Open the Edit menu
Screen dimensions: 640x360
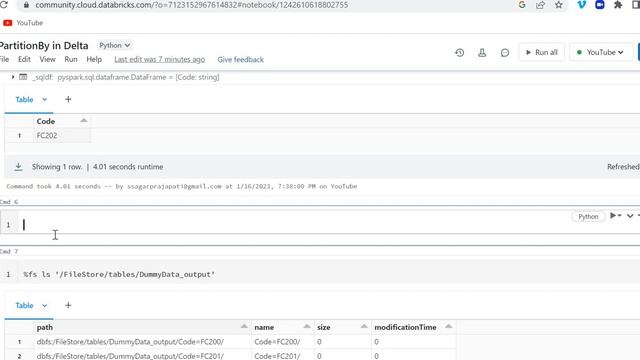coord(24,59)
